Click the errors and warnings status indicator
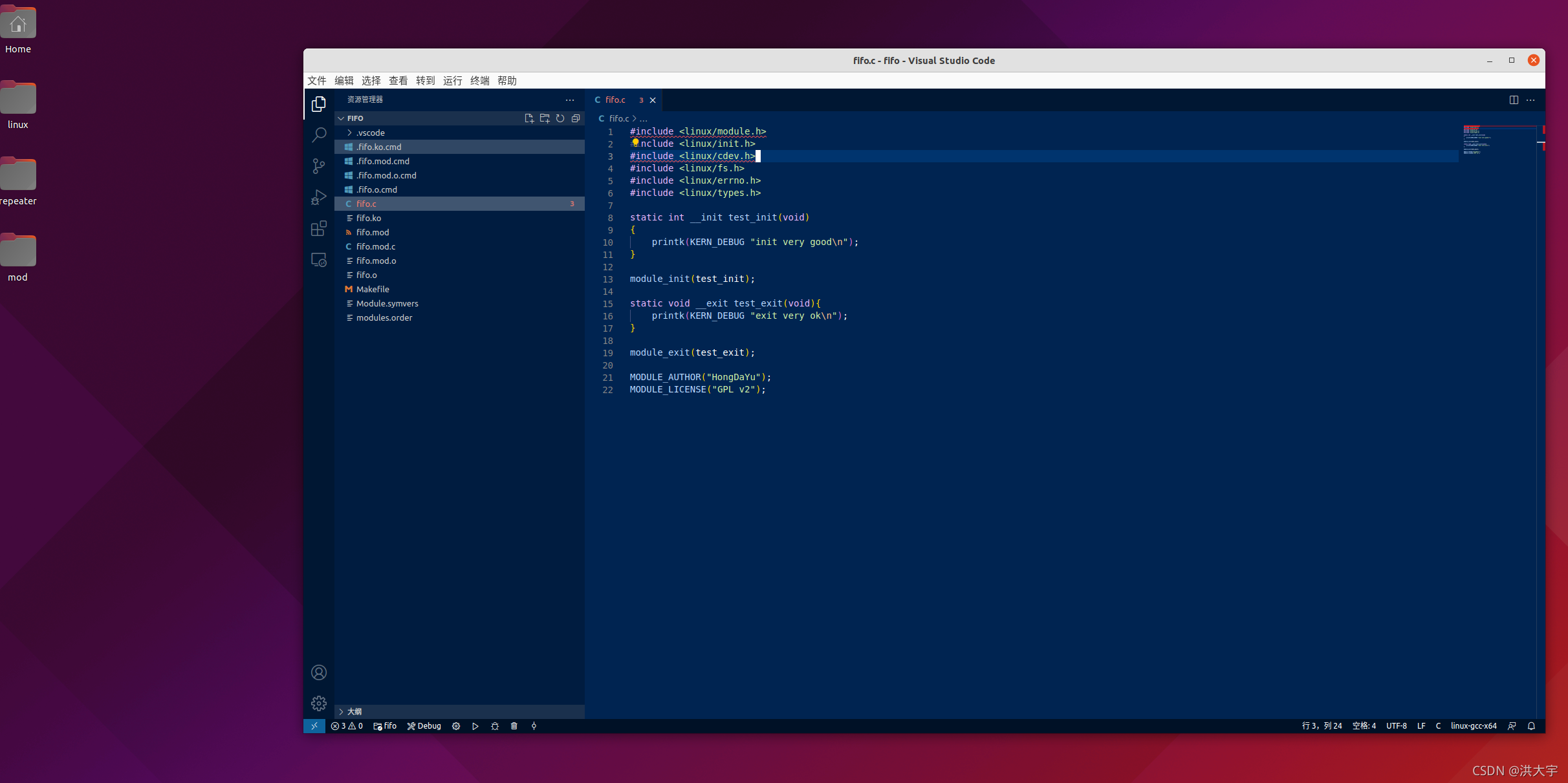 [x=347, y=726]
